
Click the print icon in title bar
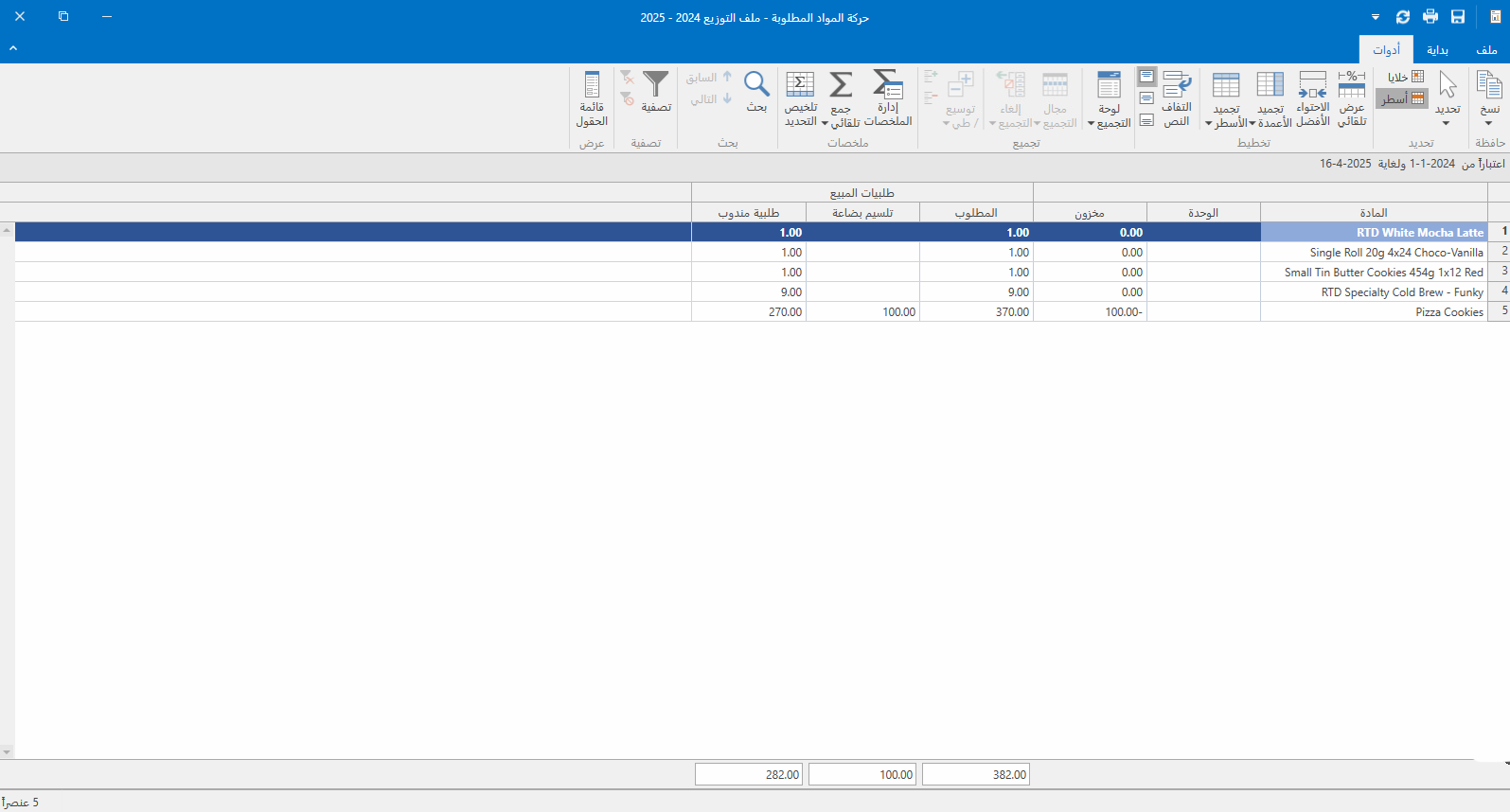coord(1430,17)
